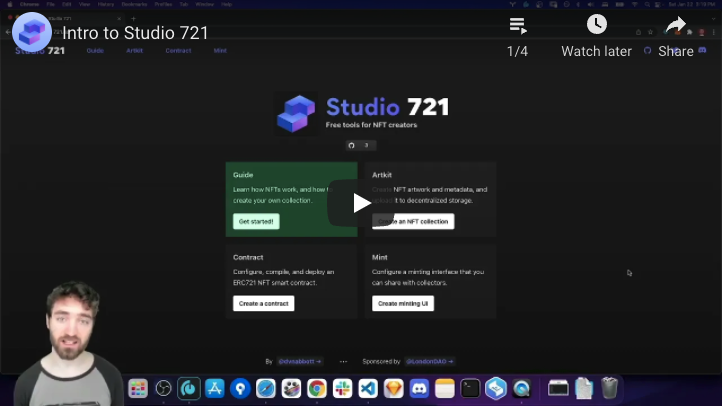Open the 'Intro to Studio 721' title link
The width and height of the screenshot is (722, 406).
click(135, 33)
